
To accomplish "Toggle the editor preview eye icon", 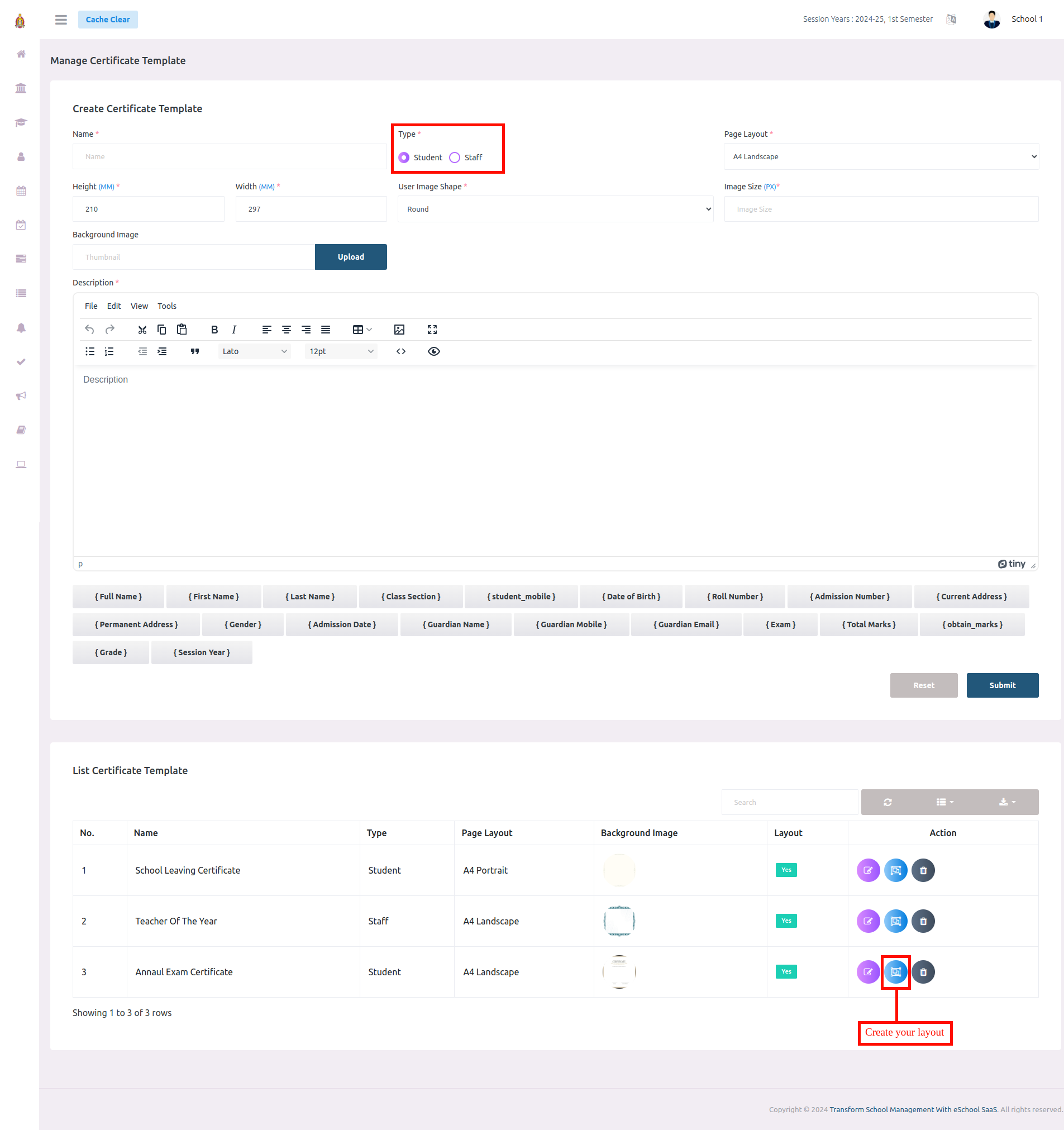I will [x=433, y=351].
